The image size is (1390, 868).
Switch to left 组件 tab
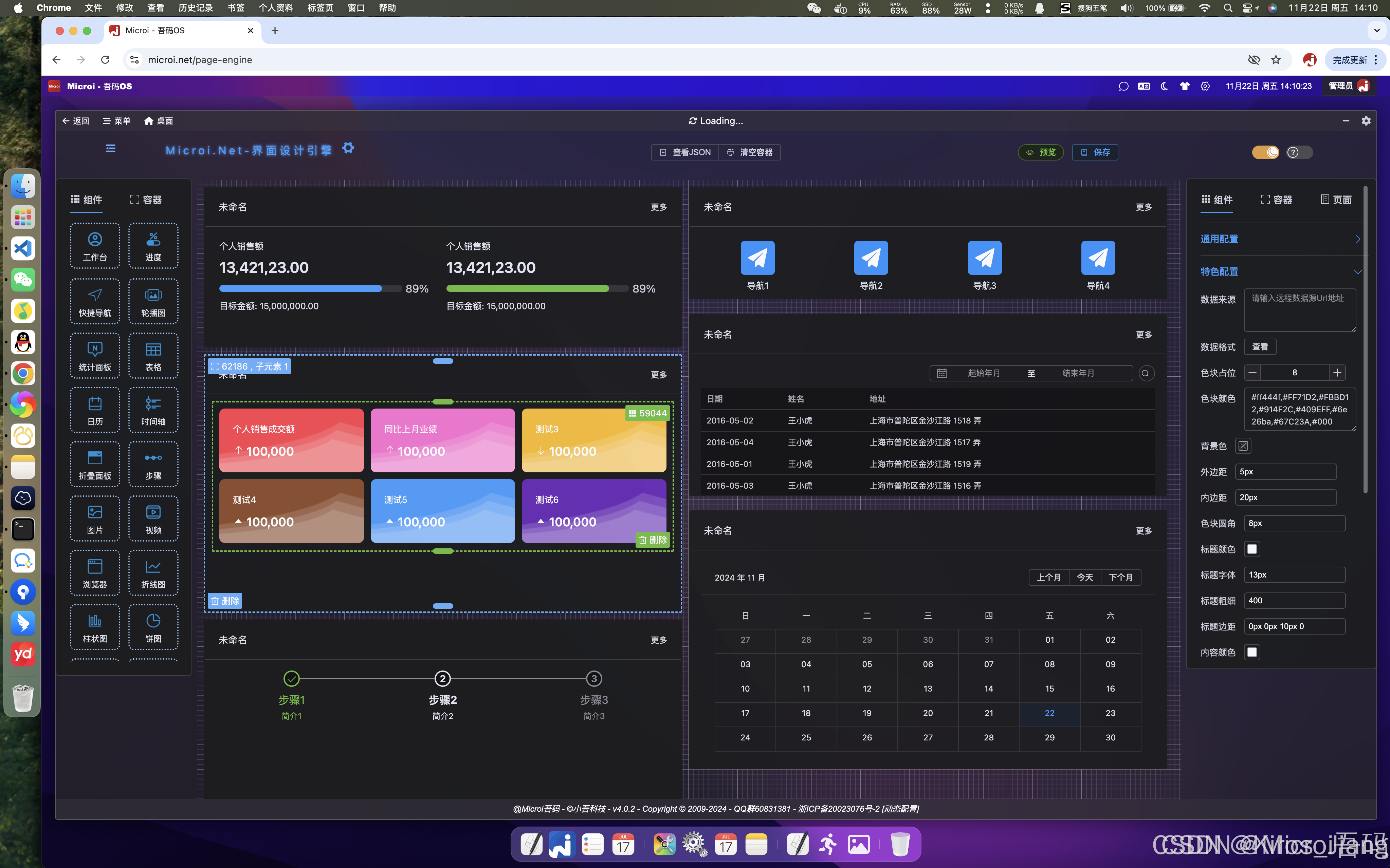pyautogui.click(x=86, y=200)
